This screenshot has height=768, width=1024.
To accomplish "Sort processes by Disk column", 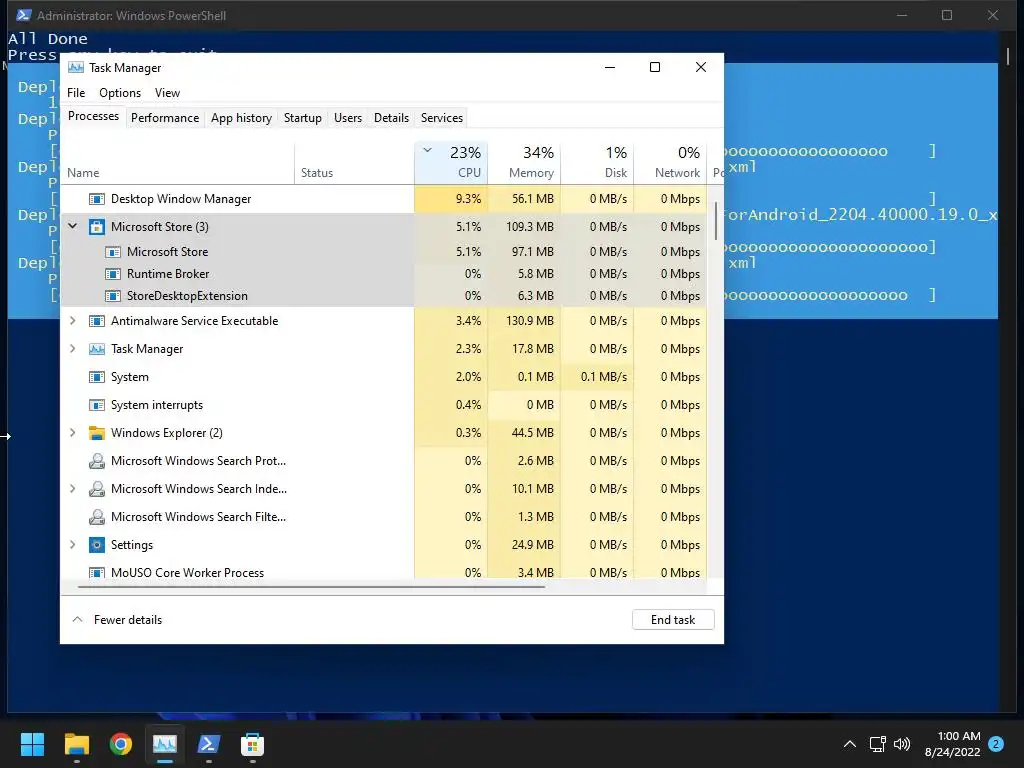I will click(597, 163).
